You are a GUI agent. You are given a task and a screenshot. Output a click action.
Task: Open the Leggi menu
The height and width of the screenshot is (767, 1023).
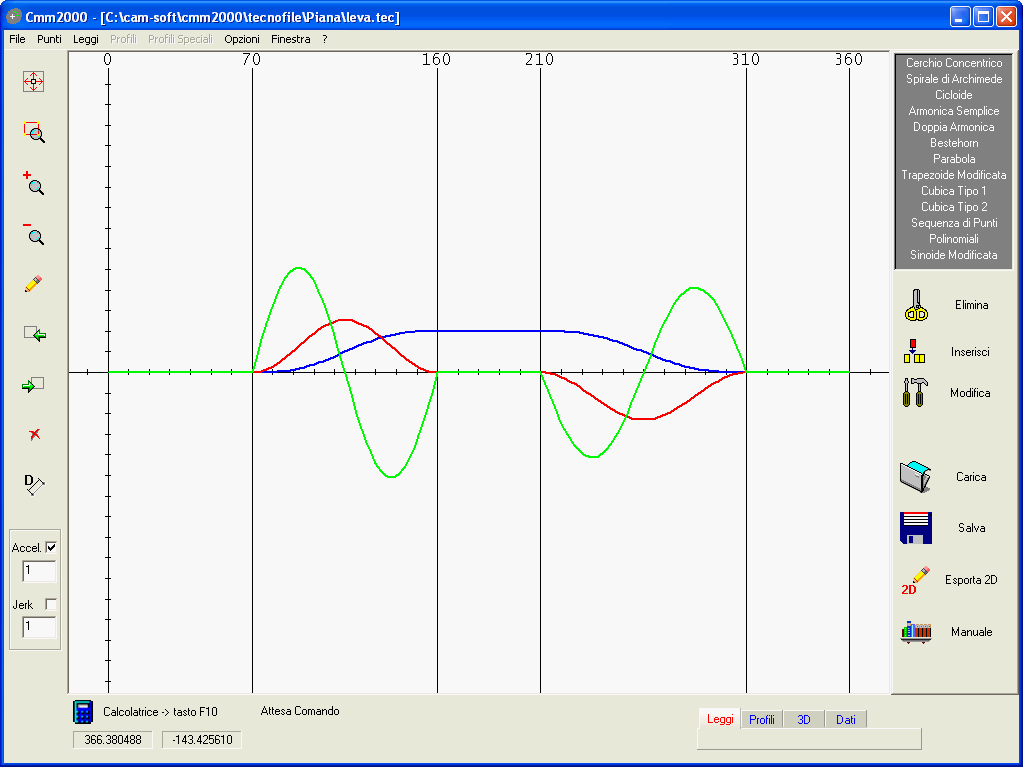85,39
